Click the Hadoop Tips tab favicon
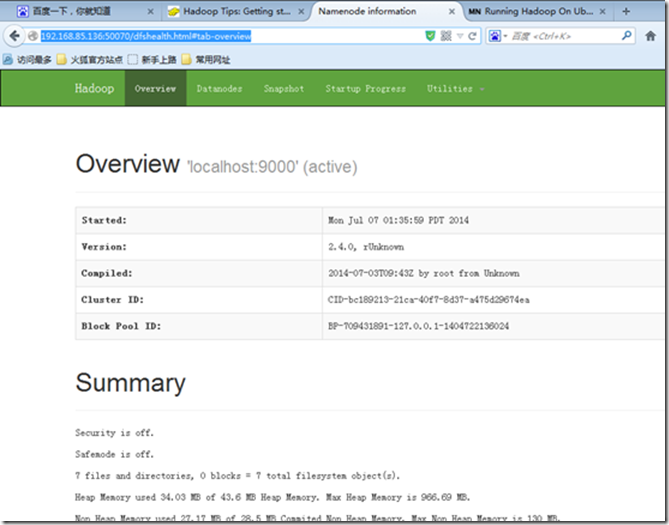Image resolution: width=669 pixels, height=525 pixels. (173, 12)
